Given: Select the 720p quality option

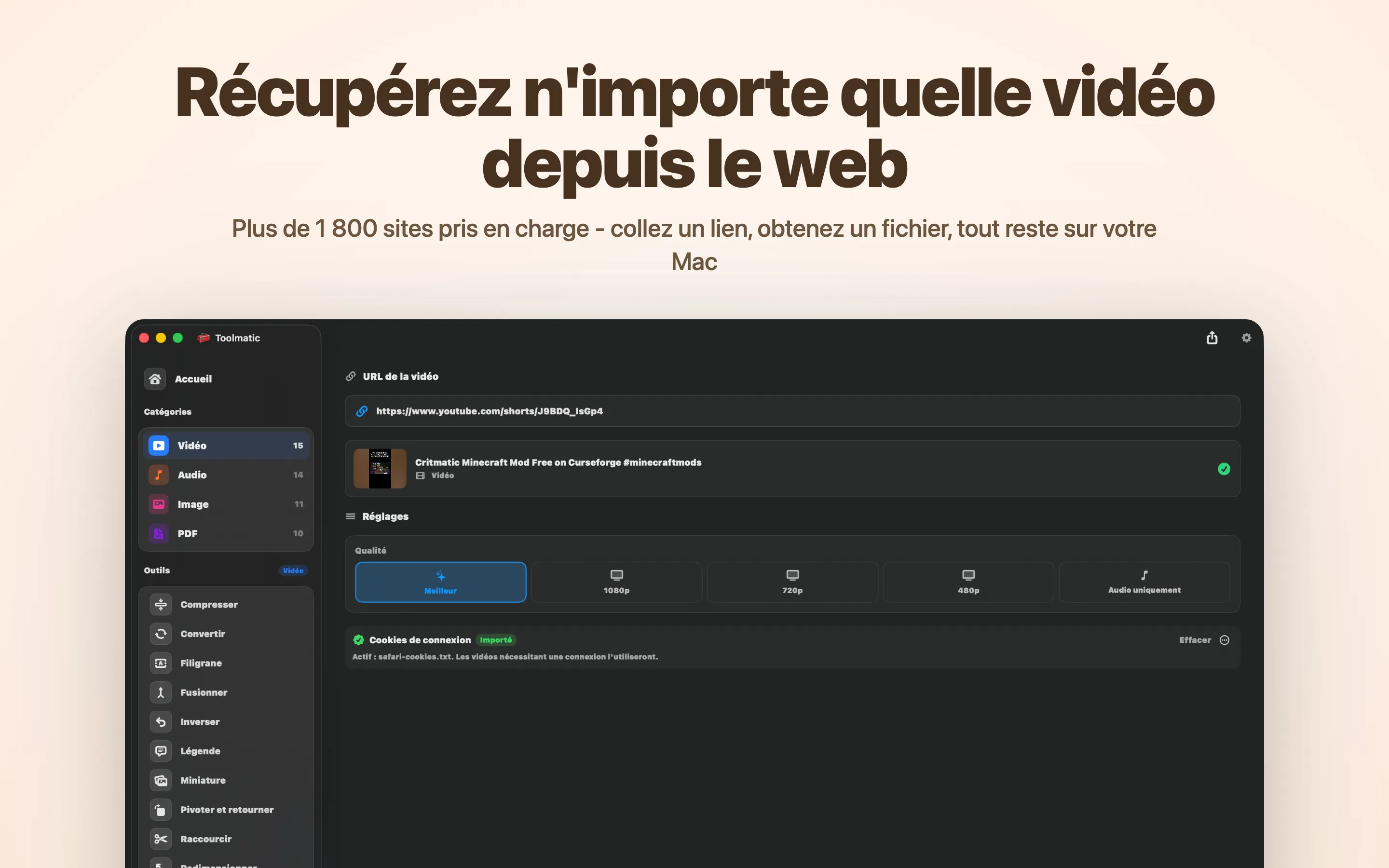Looking at the screenshot, I should (792, 582).
